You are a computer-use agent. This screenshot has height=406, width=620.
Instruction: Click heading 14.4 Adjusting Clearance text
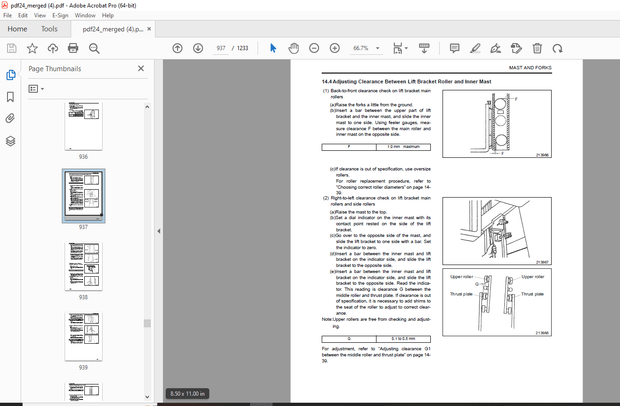406,82
